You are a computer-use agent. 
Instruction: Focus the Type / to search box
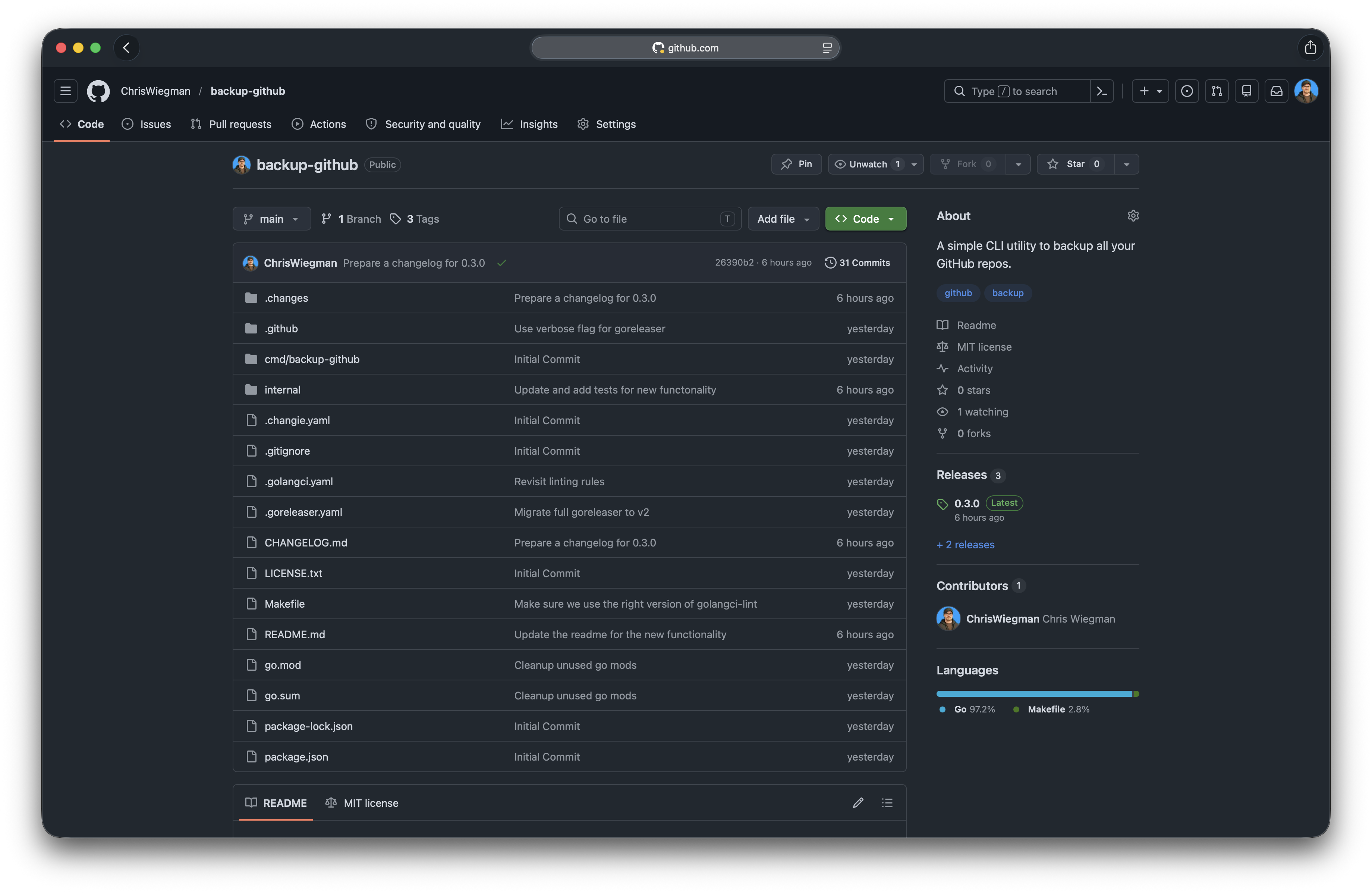tap(1017, 91)
